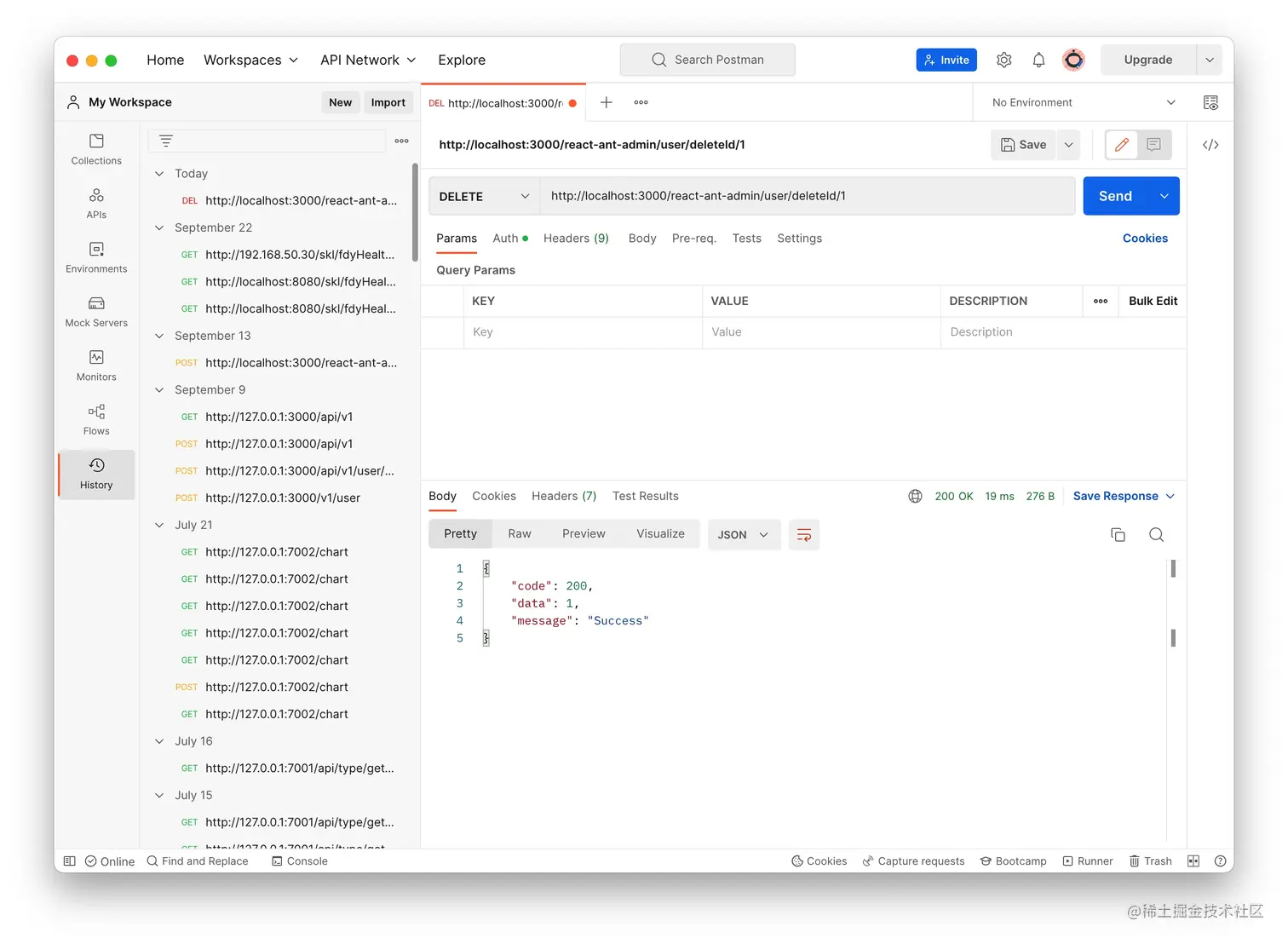This screenshot has width=1288, height=944.
Task: Copy the response body
Action: (x=1118, y=534)
